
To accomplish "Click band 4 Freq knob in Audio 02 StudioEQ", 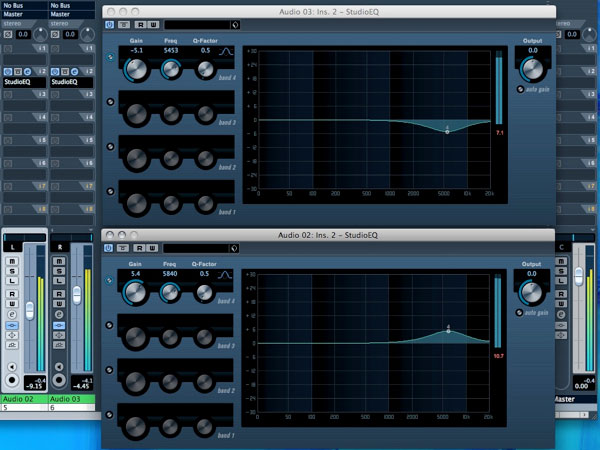I will point(170,292).
